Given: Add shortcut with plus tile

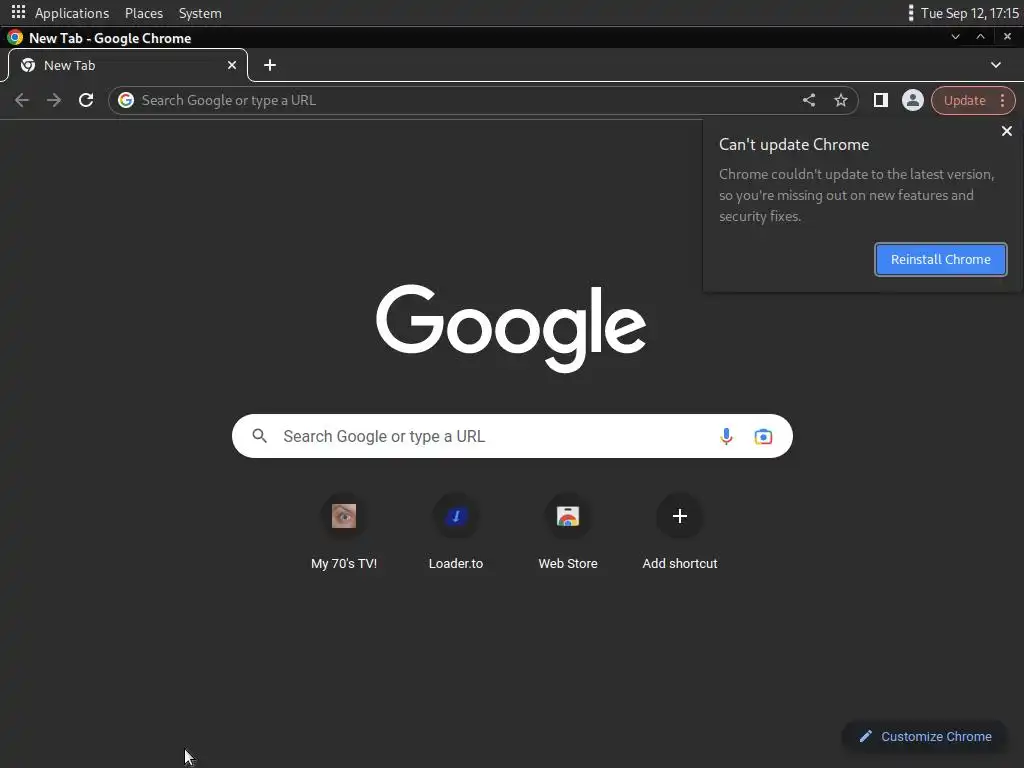Looking at the screenshot, I should [679, 532].
